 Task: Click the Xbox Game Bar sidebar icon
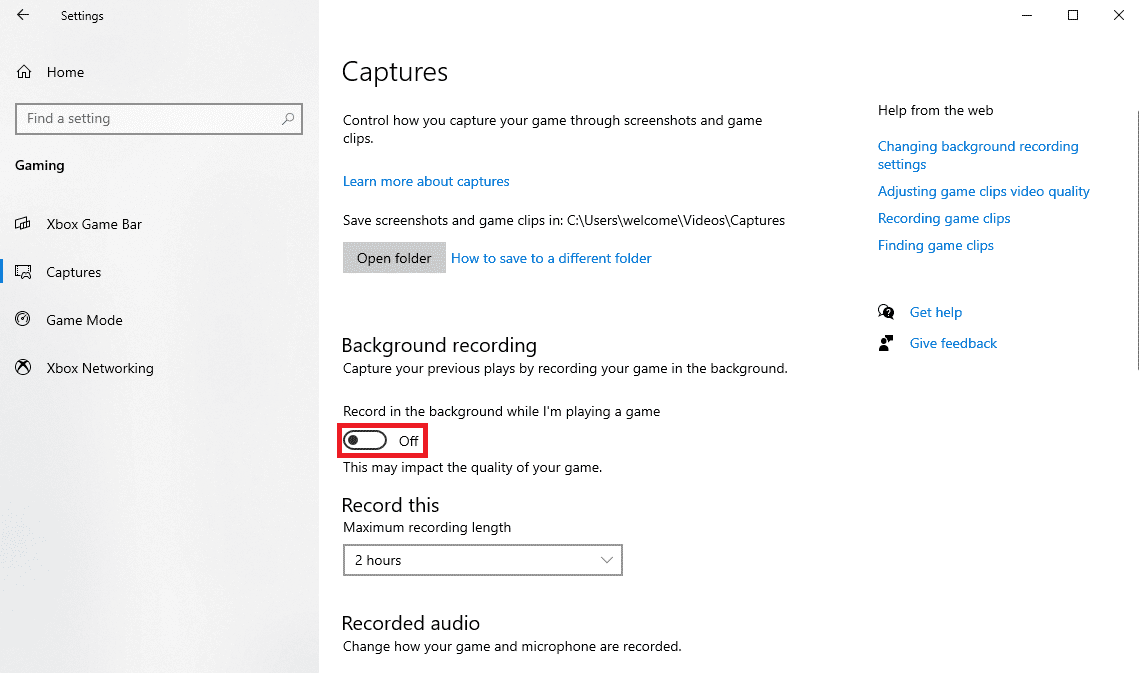pyautogui.click(x=24, y=224)
